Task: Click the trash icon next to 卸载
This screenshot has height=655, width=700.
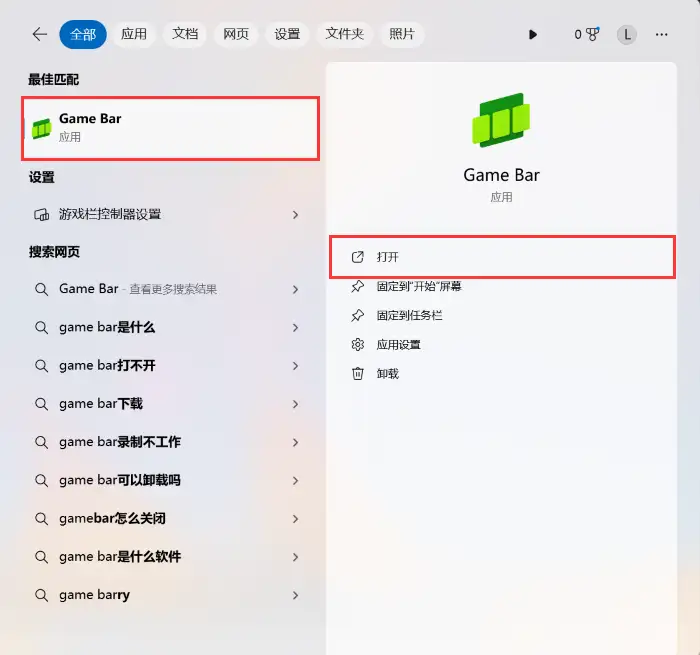Action: pyautogui.click(x=358, y=373)
